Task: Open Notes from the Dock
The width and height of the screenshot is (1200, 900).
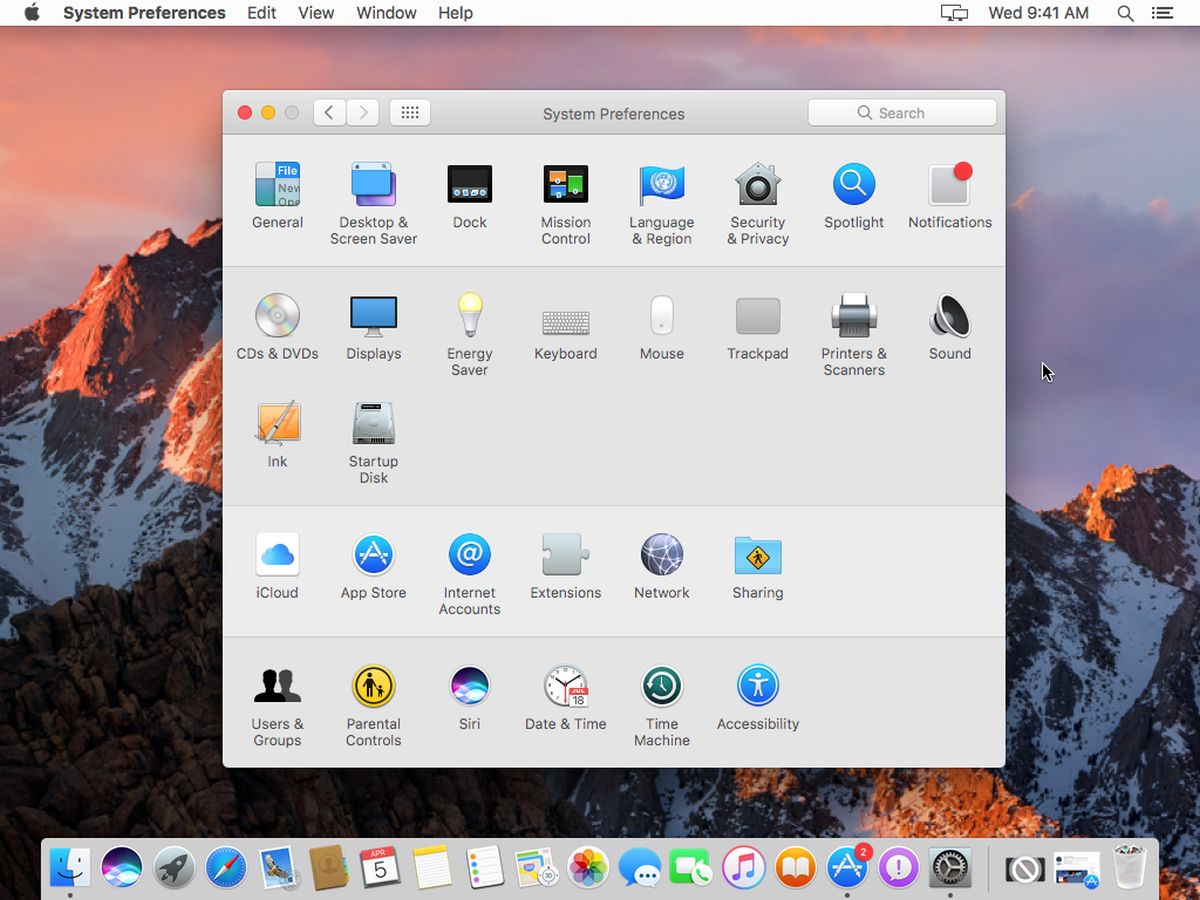Action: pos(433,866)
